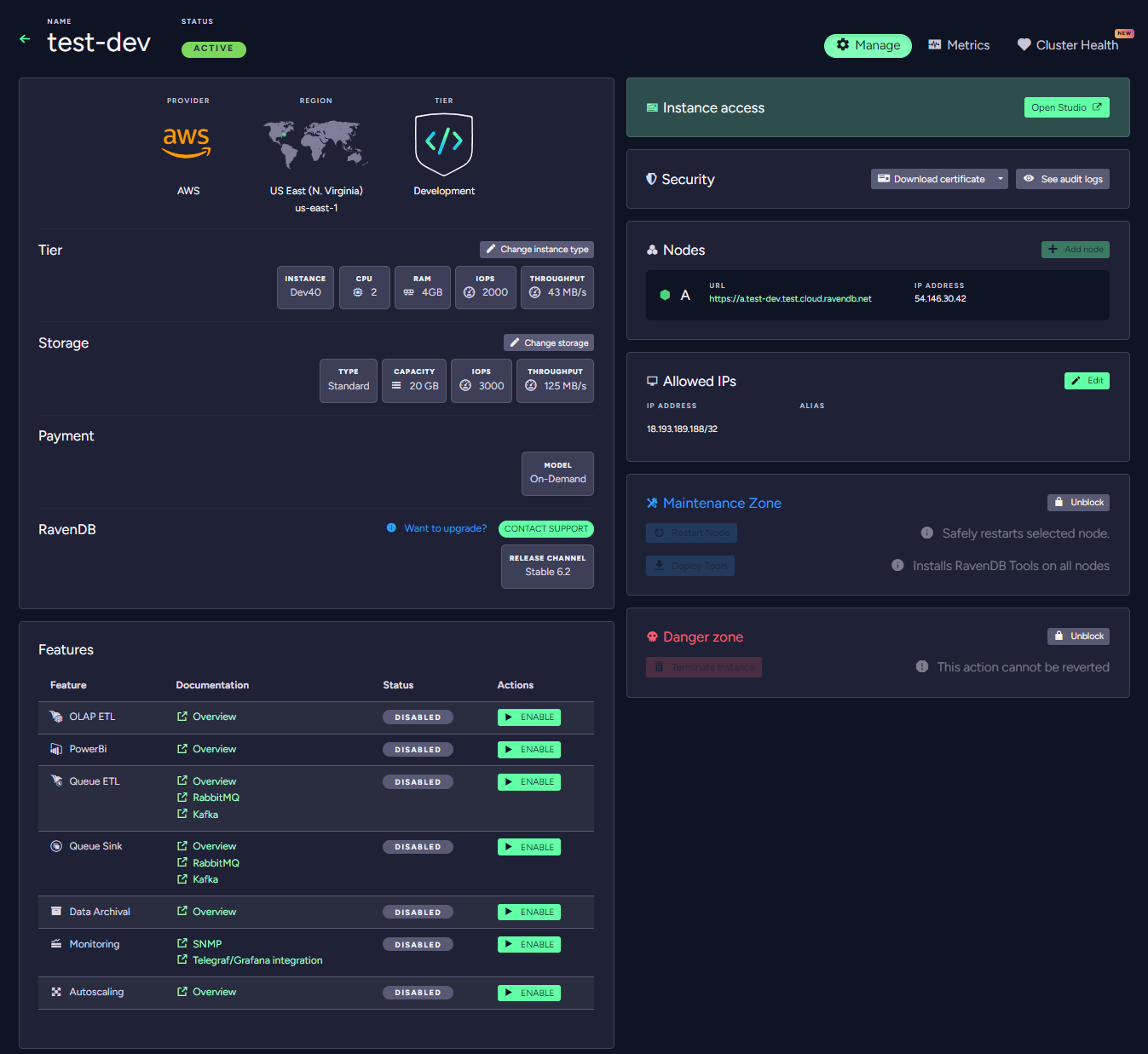
Task: Open Queue ETL RabbitMQ documentation
Action: click(208, 798)
